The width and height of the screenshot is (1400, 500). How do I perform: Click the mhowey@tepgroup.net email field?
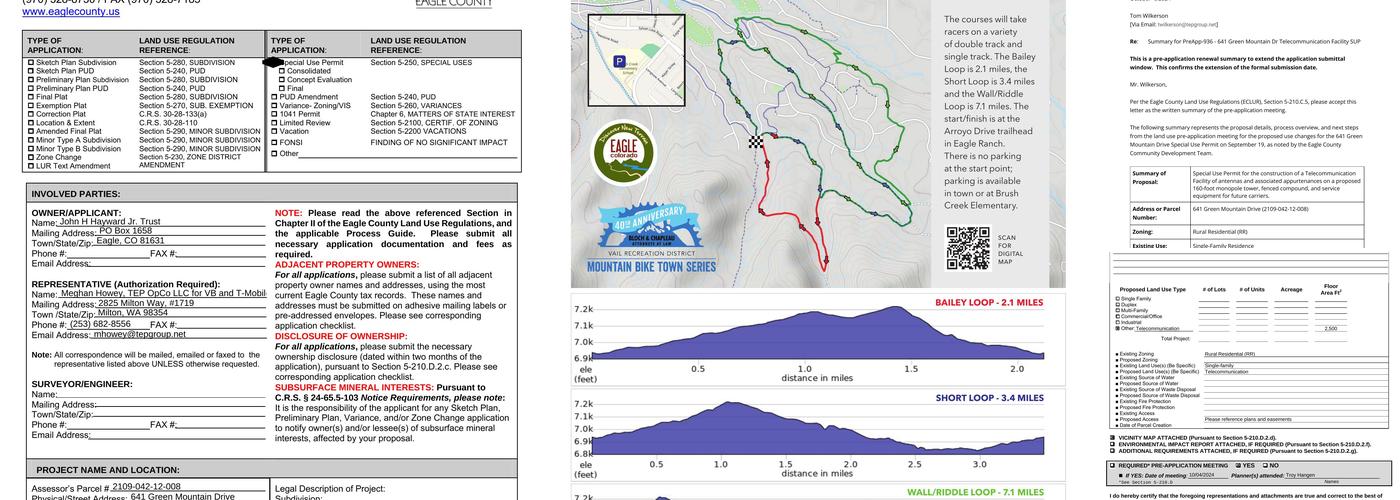178,335
